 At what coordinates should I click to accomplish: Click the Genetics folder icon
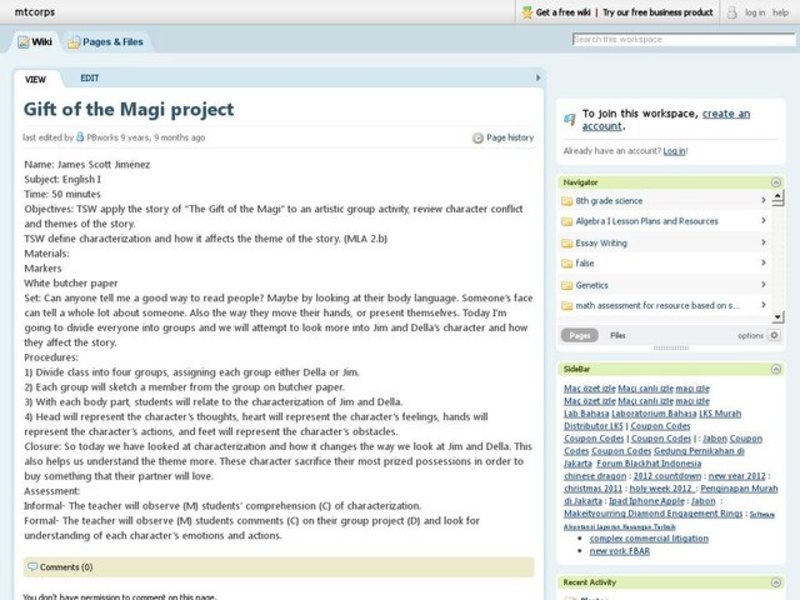[x=566, y=284]
